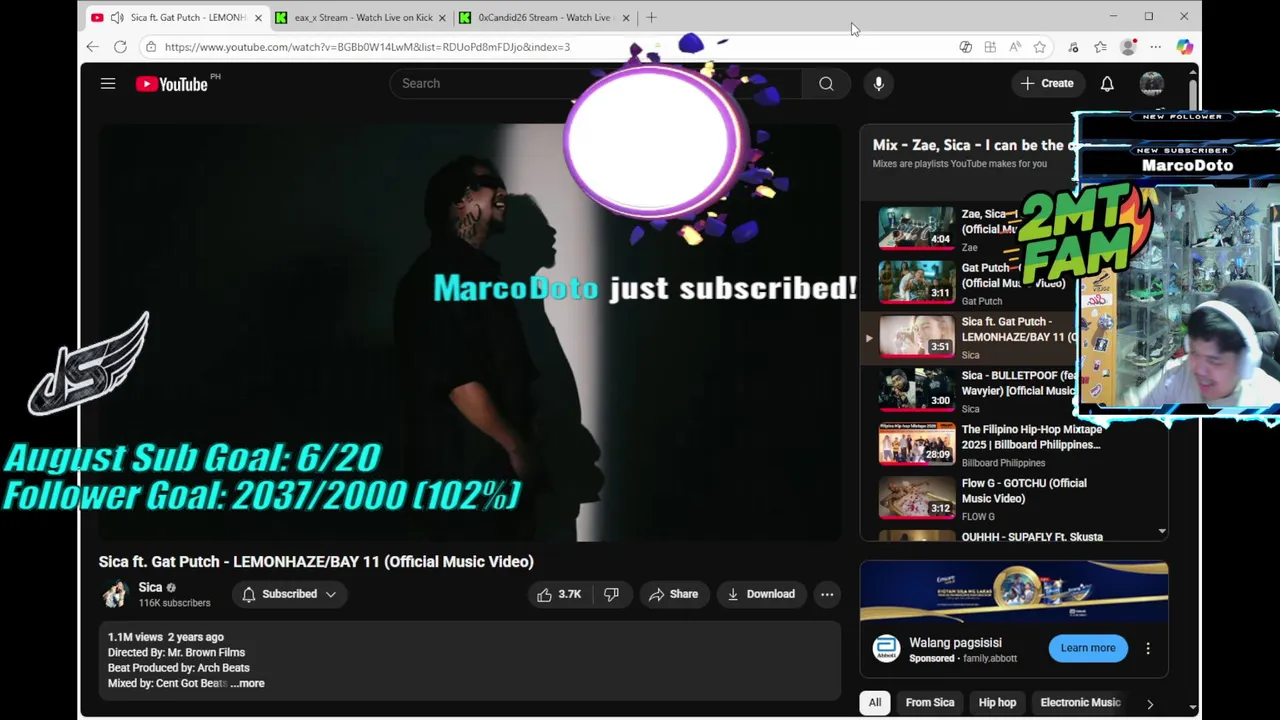The image size is (1280, 720).
Task: Open more actions ellipsis under video
Action: (x=827, y=594)
